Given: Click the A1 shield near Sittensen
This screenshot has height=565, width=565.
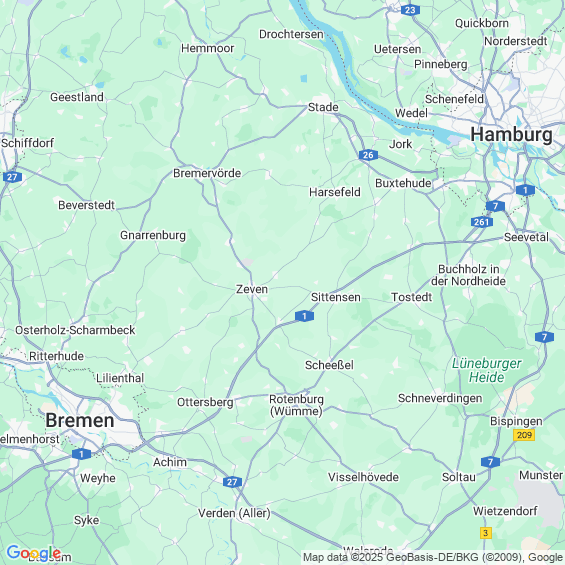Looking at the screenshot, I should coord(304,316).
